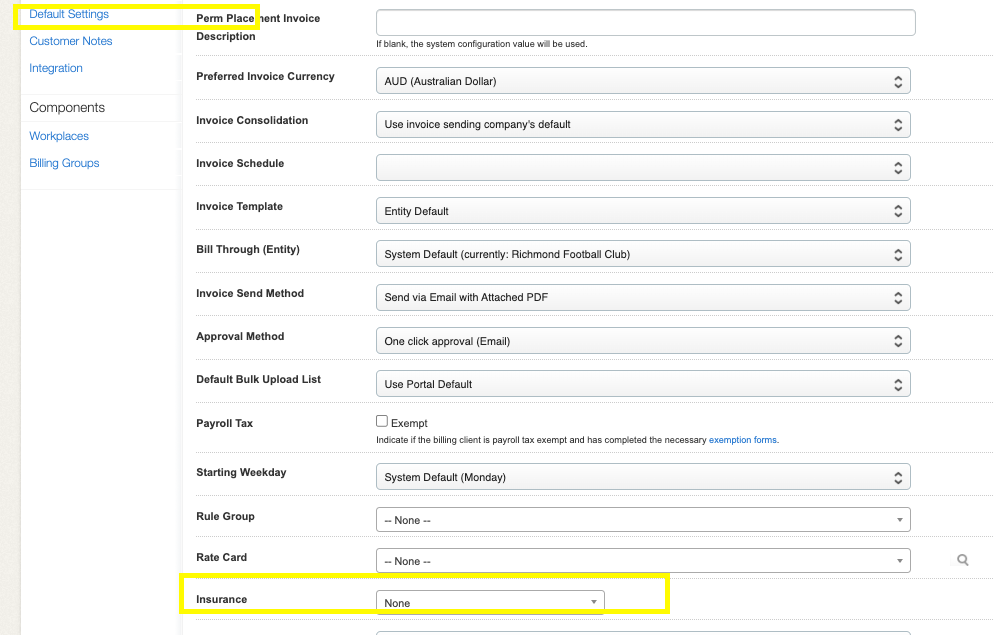Click the Insurance field label
This screenshot has height=635, width=993.
pyautogui.click(x=222, y=600)
